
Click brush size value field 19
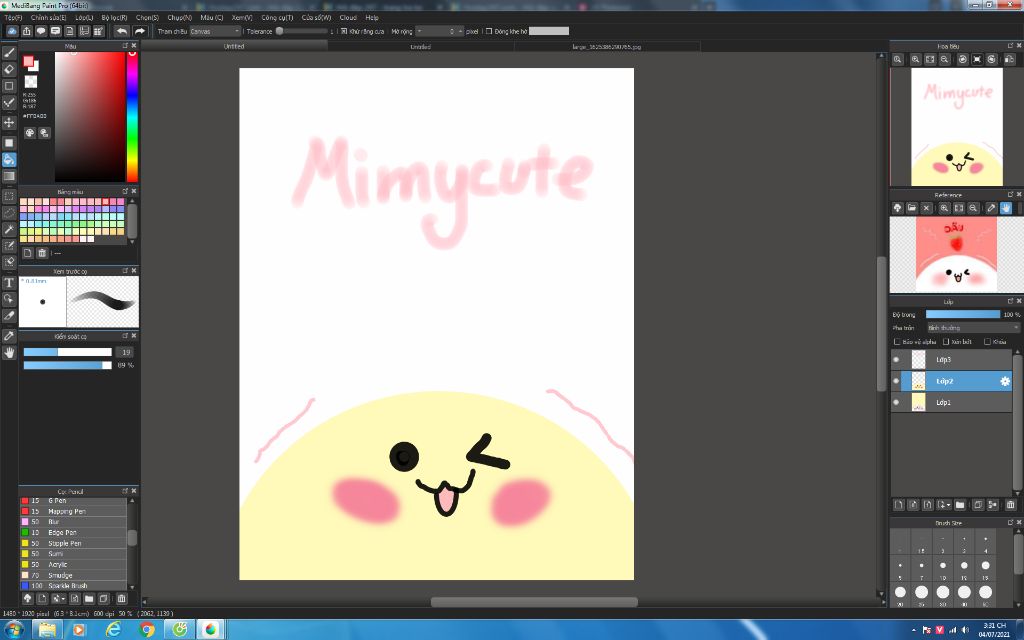[125, 353]
